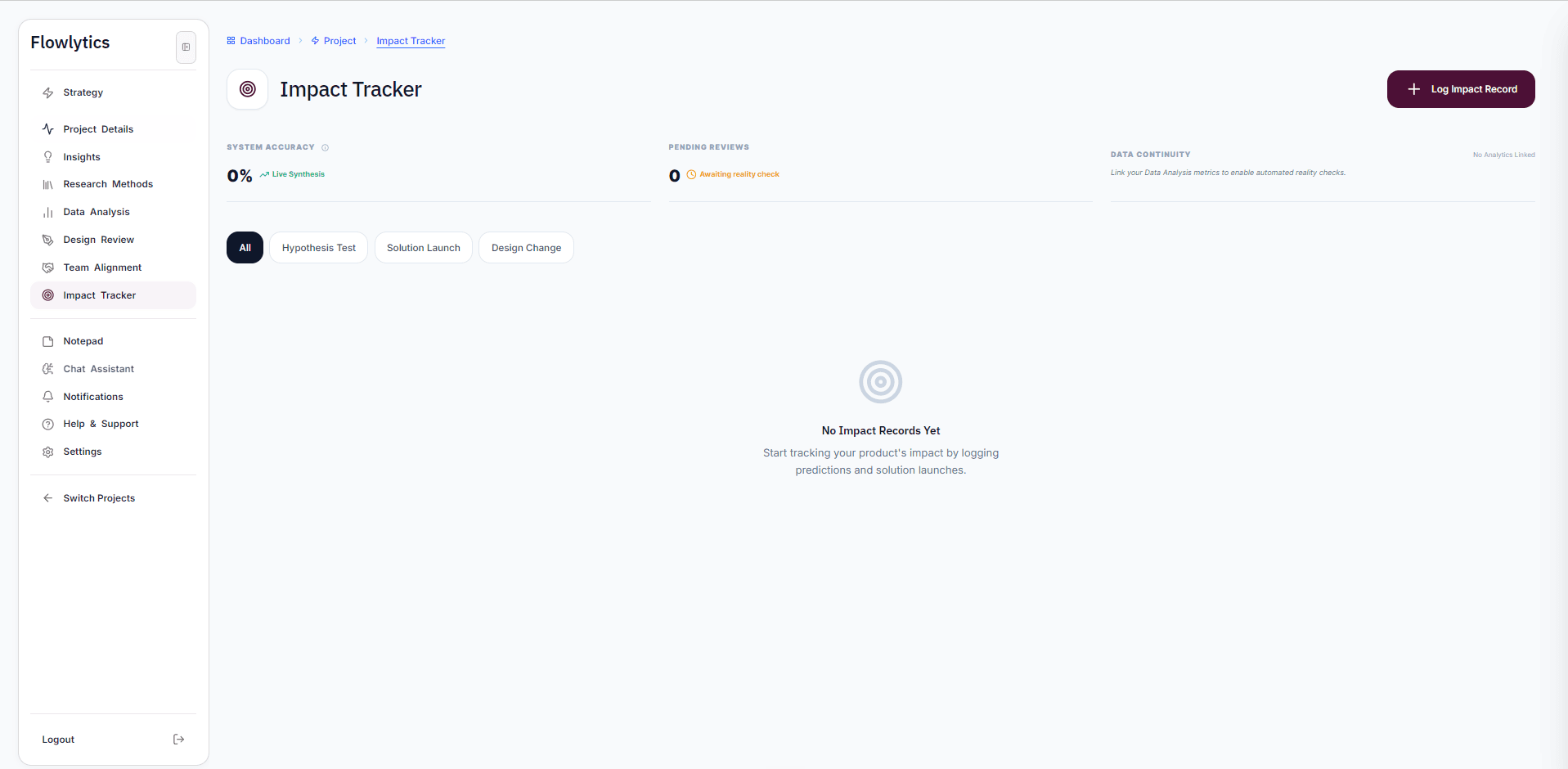
Task: Click the Project Details pulse icon
Action: [x=48, y=129]
